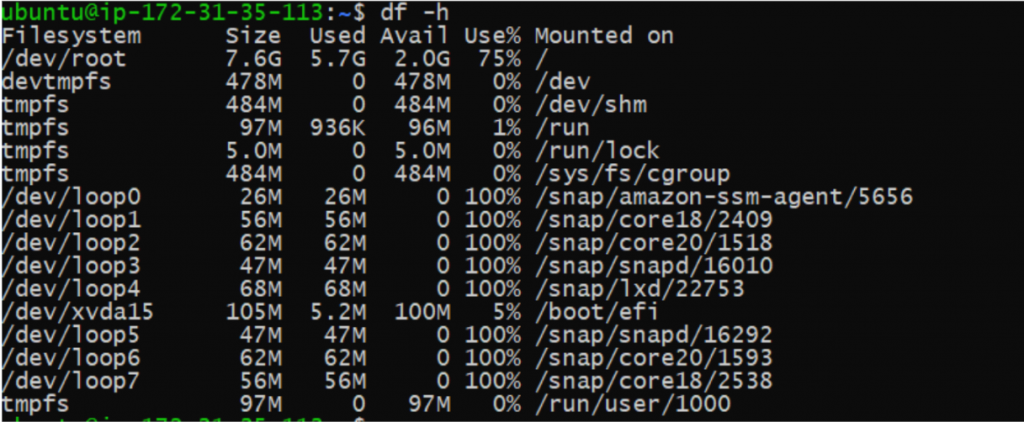Screen dimensions: 1024x422
Task: Click the 5.2M used value
Action: [x=338, y=312]
